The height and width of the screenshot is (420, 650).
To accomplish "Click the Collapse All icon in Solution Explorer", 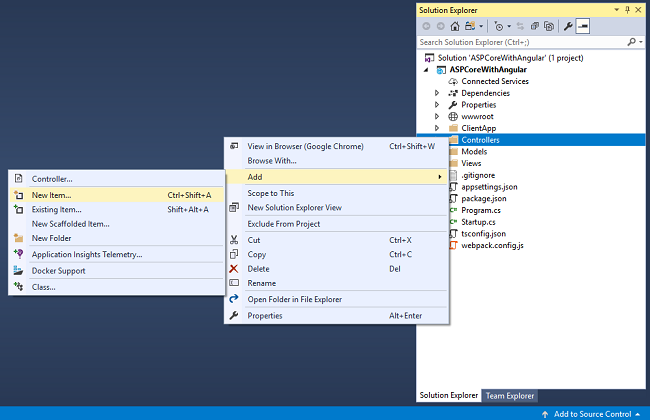I will coord(535,27).
